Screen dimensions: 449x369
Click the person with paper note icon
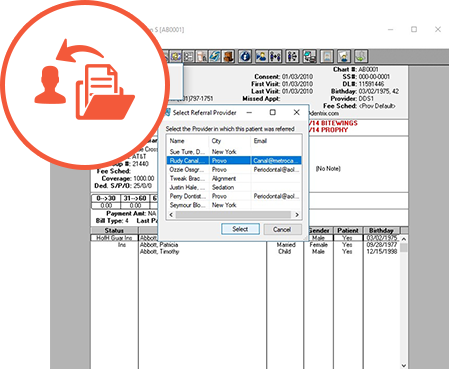344,56
